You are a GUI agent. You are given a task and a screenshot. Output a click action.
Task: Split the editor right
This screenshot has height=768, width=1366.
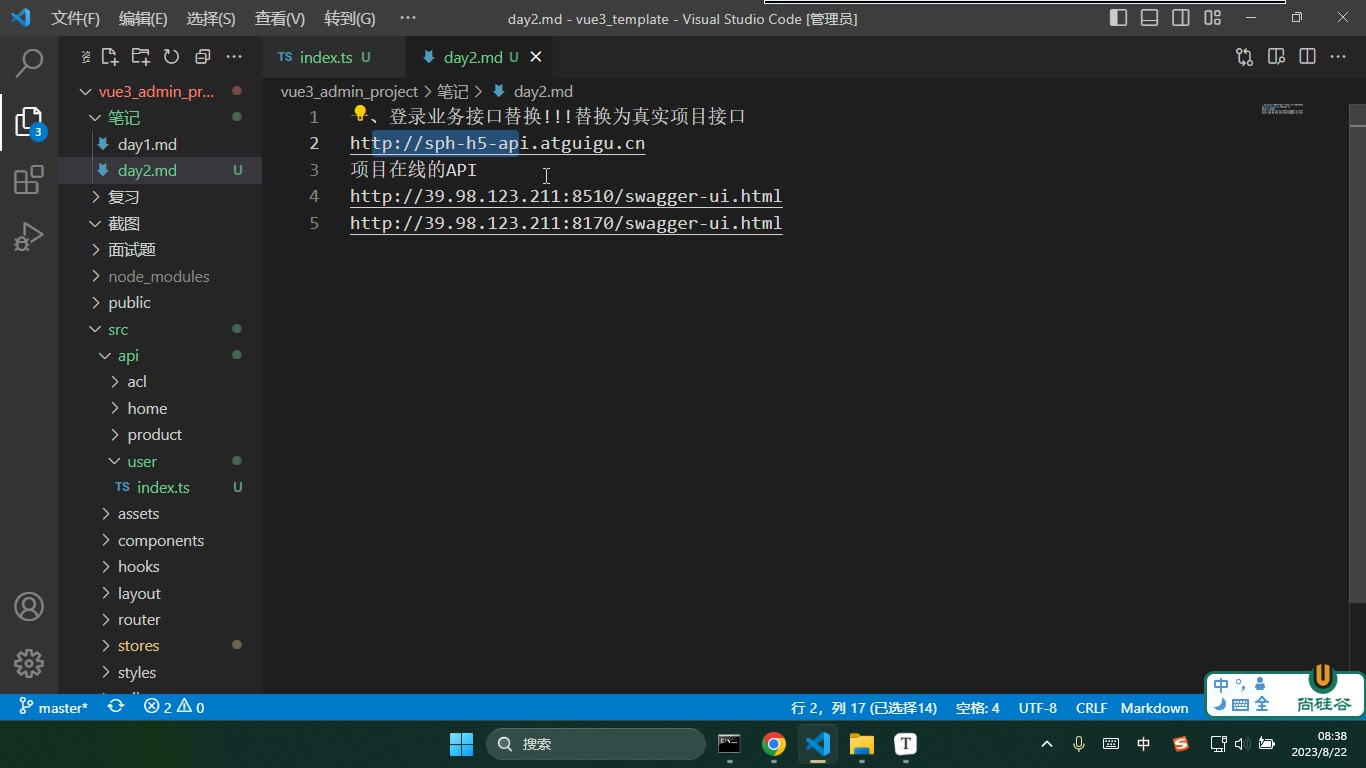pyautogui.click(x=1307, y=57)
